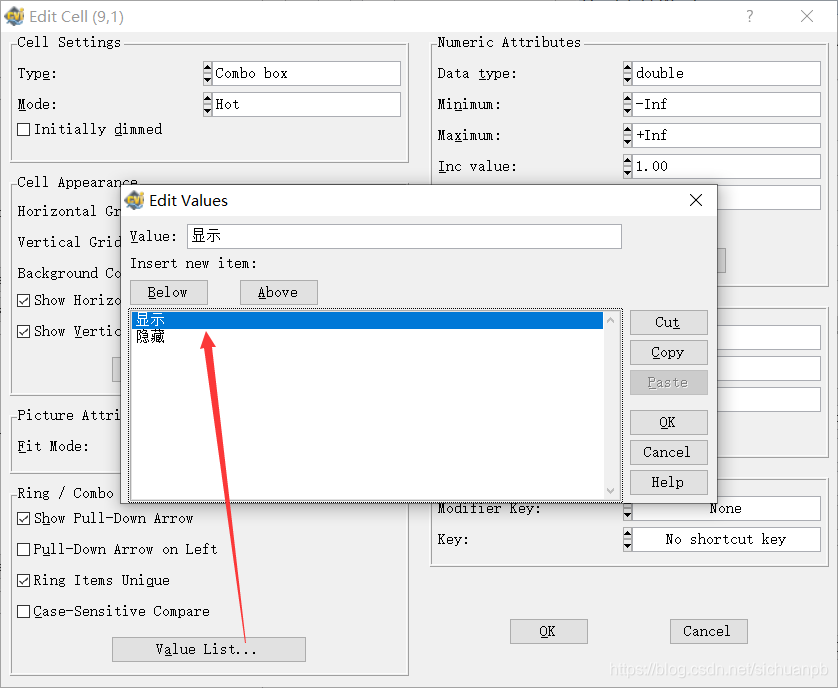Click the Maximum value spinner arrows
The height and width of the screenshot is (688, 838).
tap(627, 135)
